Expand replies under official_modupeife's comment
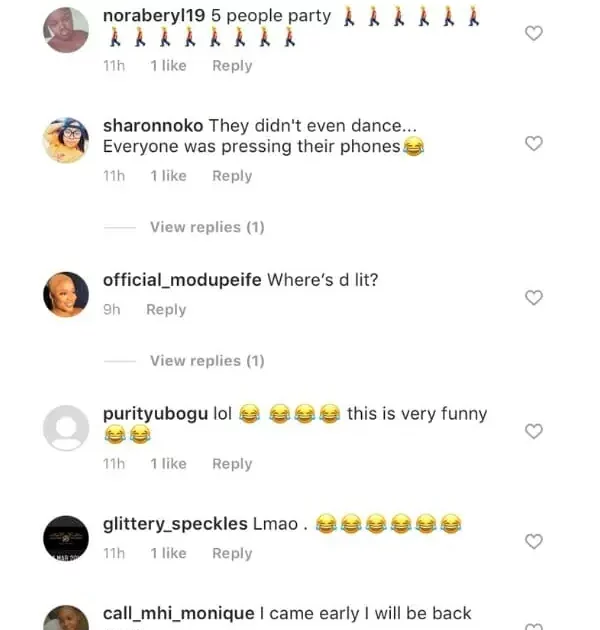The image size is (600, 630). pyautogui.click(x=207, y=360)
